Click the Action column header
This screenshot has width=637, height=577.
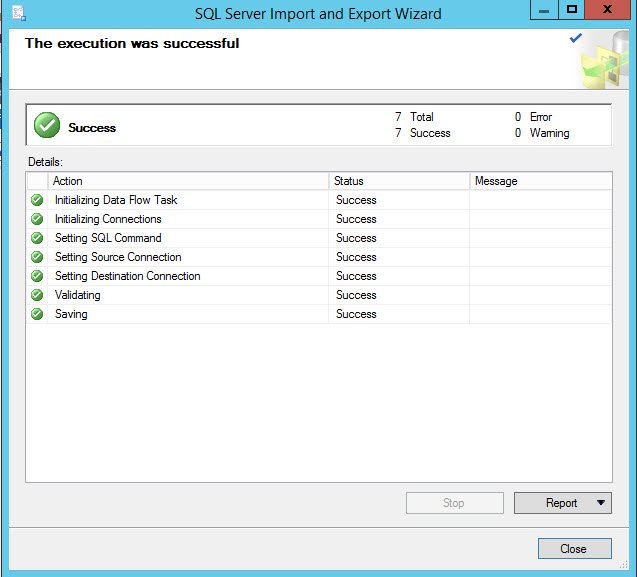[x=188, y=181]
